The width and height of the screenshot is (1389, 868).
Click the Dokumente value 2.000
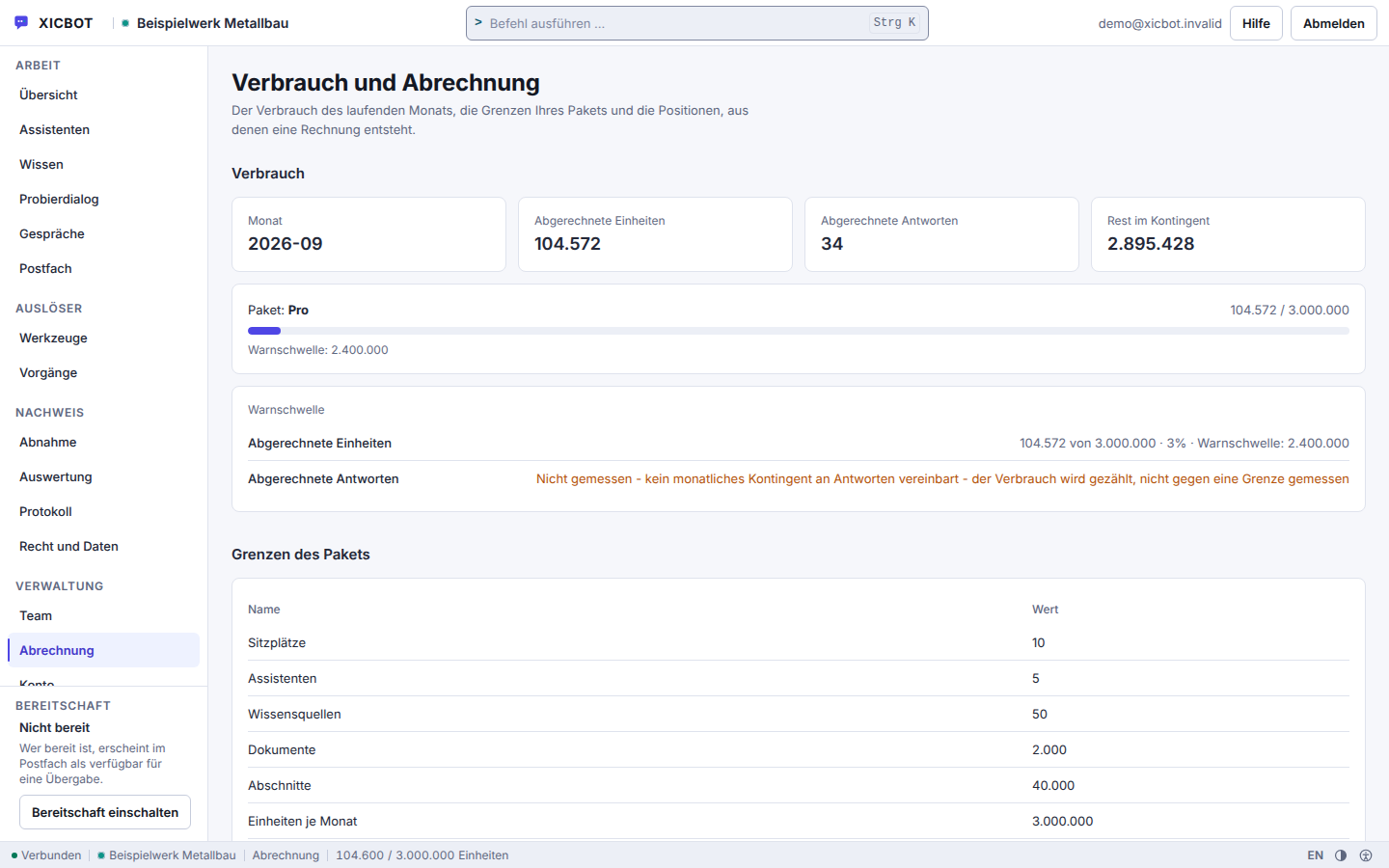pyautogui.click(x=1049, y=750)
